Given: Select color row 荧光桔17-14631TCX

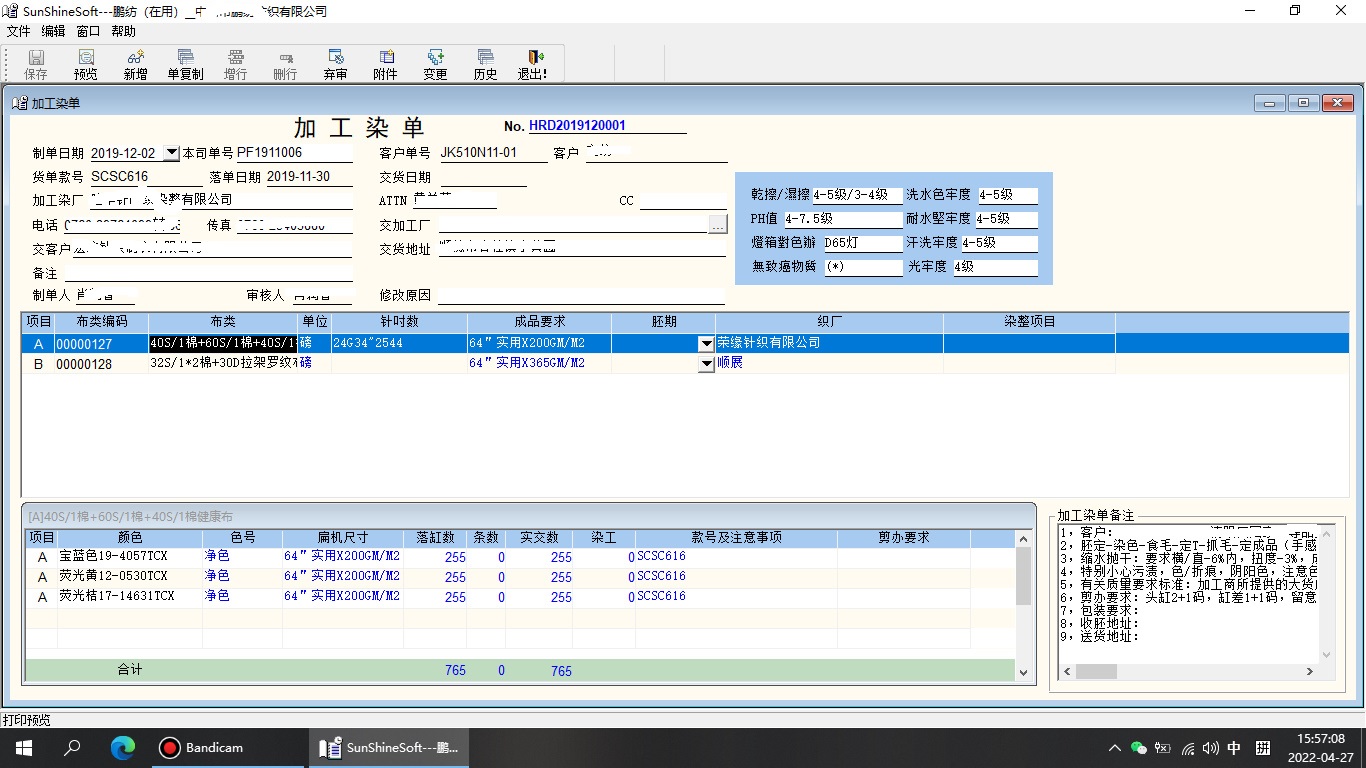Looking at the screenshot, I should pyautogui.click(x=520, y=597).
